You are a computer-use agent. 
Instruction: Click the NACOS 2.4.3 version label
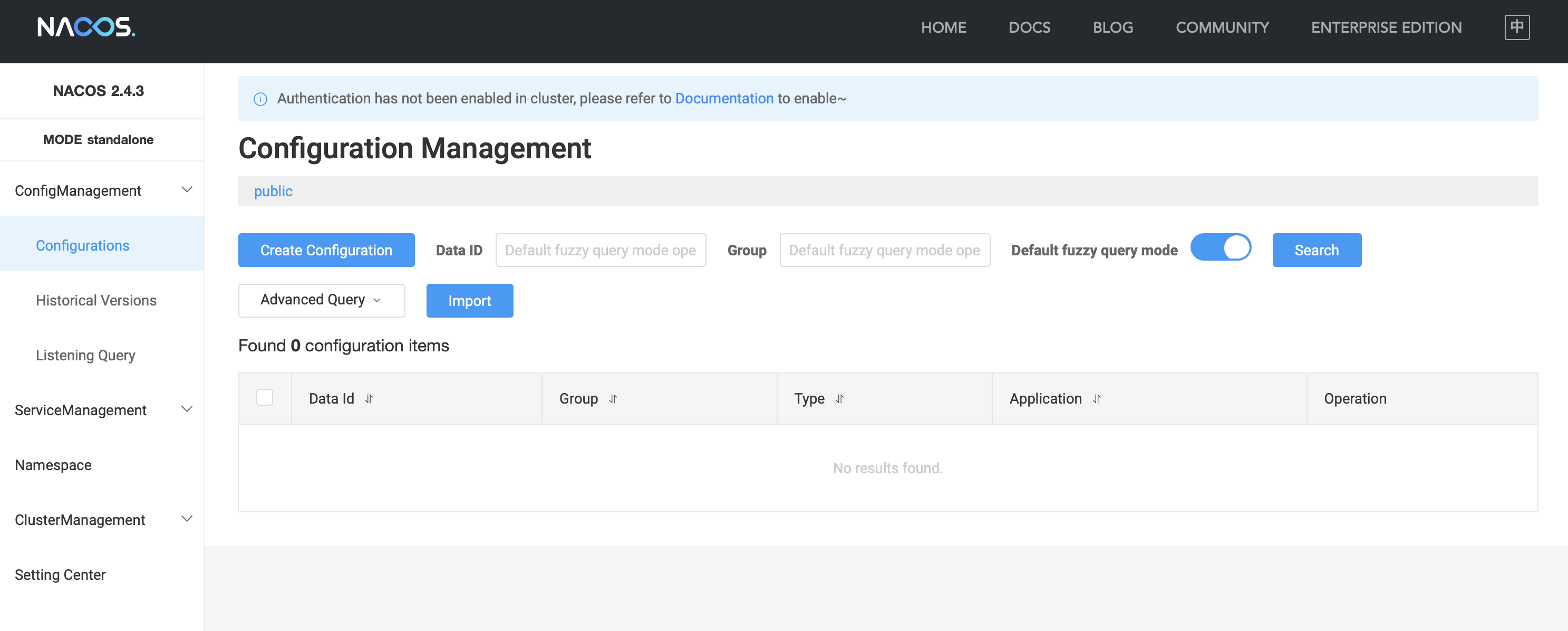(99, 91)
